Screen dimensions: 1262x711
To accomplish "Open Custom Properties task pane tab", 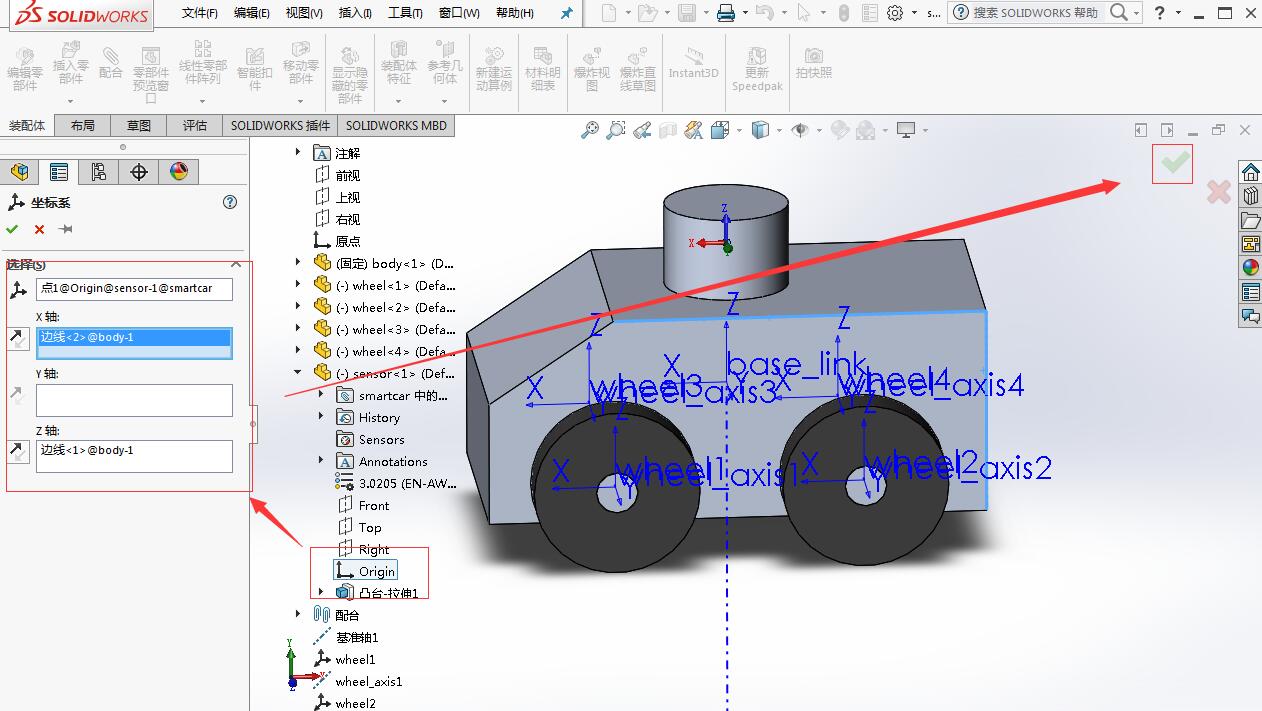I will tap(1250, 292).
